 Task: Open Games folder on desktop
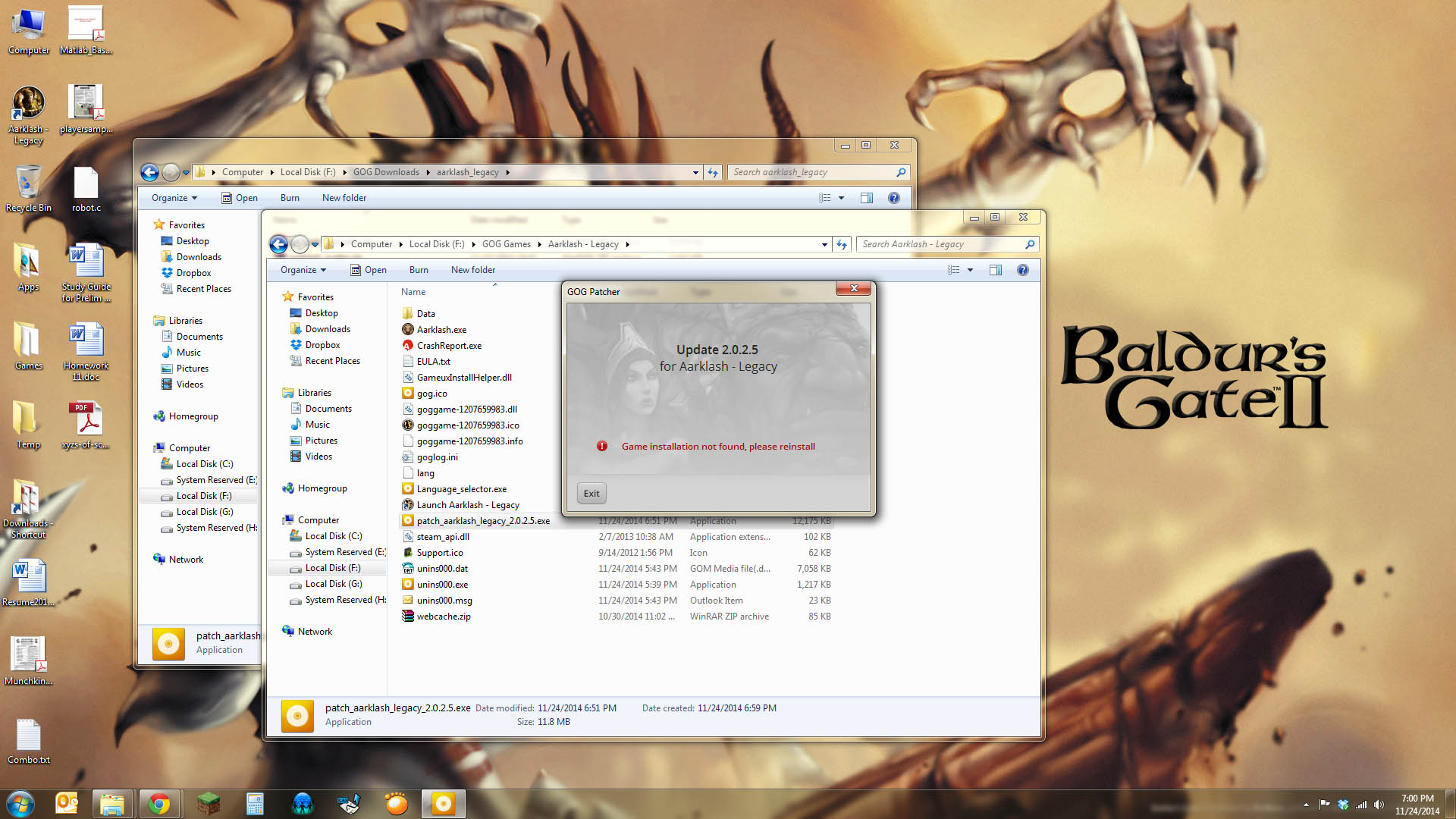tap(29, 347)
